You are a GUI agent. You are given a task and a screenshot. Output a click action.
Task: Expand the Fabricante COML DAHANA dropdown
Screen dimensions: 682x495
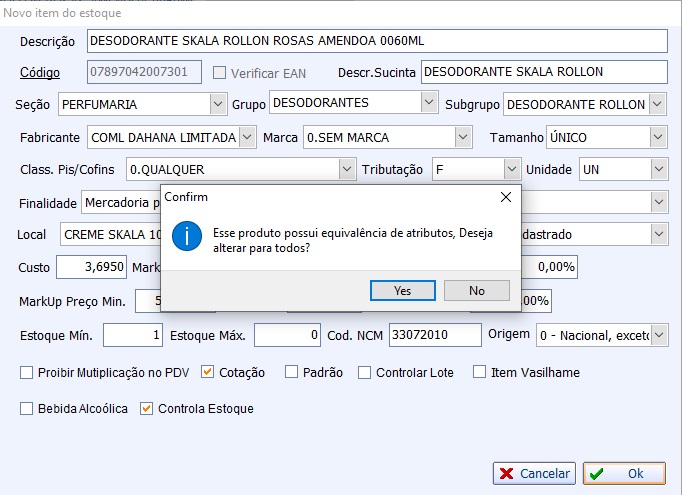coord(247,137)
